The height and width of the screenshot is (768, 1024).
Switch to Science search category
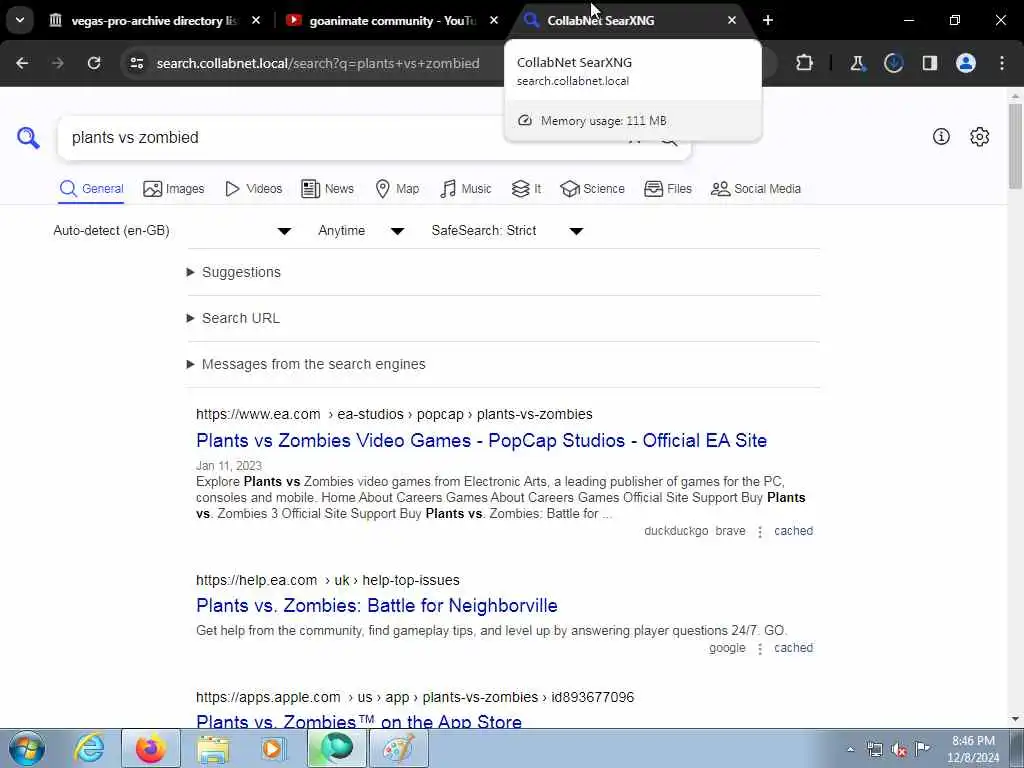tap(592, 189)
